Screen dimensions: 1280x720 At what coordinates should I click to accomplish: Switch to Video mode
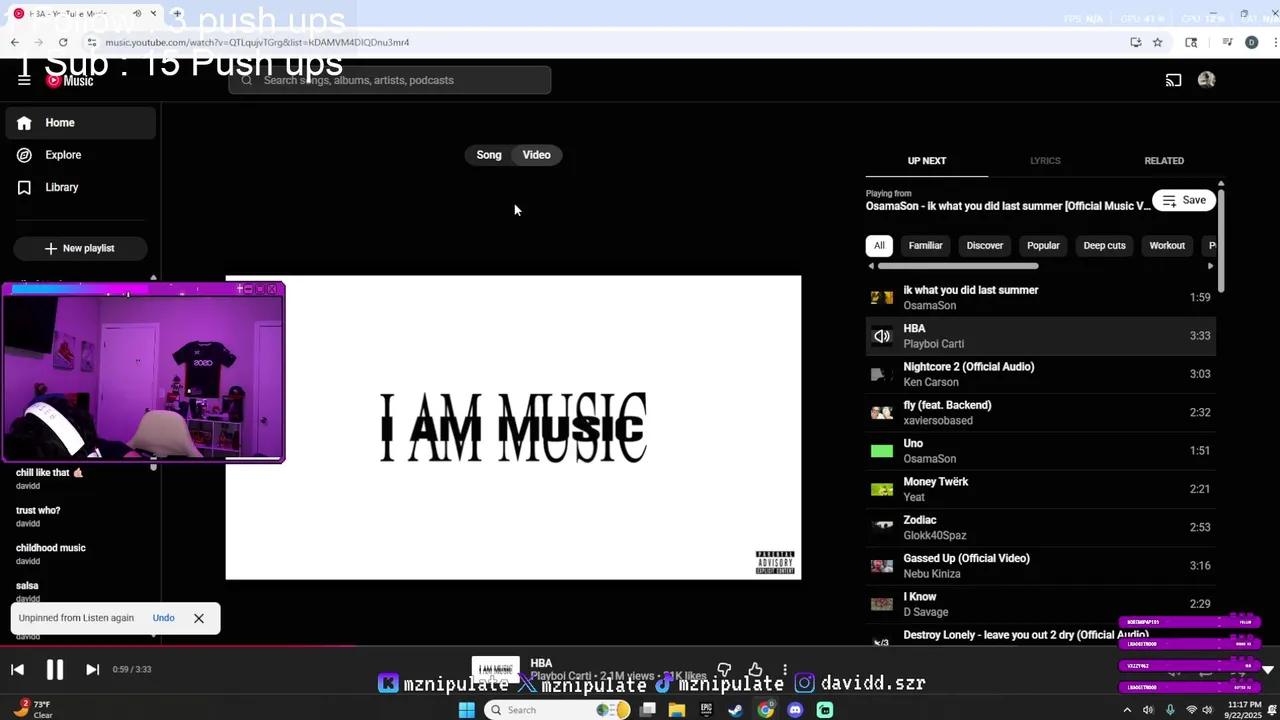(x=537, y=155)
